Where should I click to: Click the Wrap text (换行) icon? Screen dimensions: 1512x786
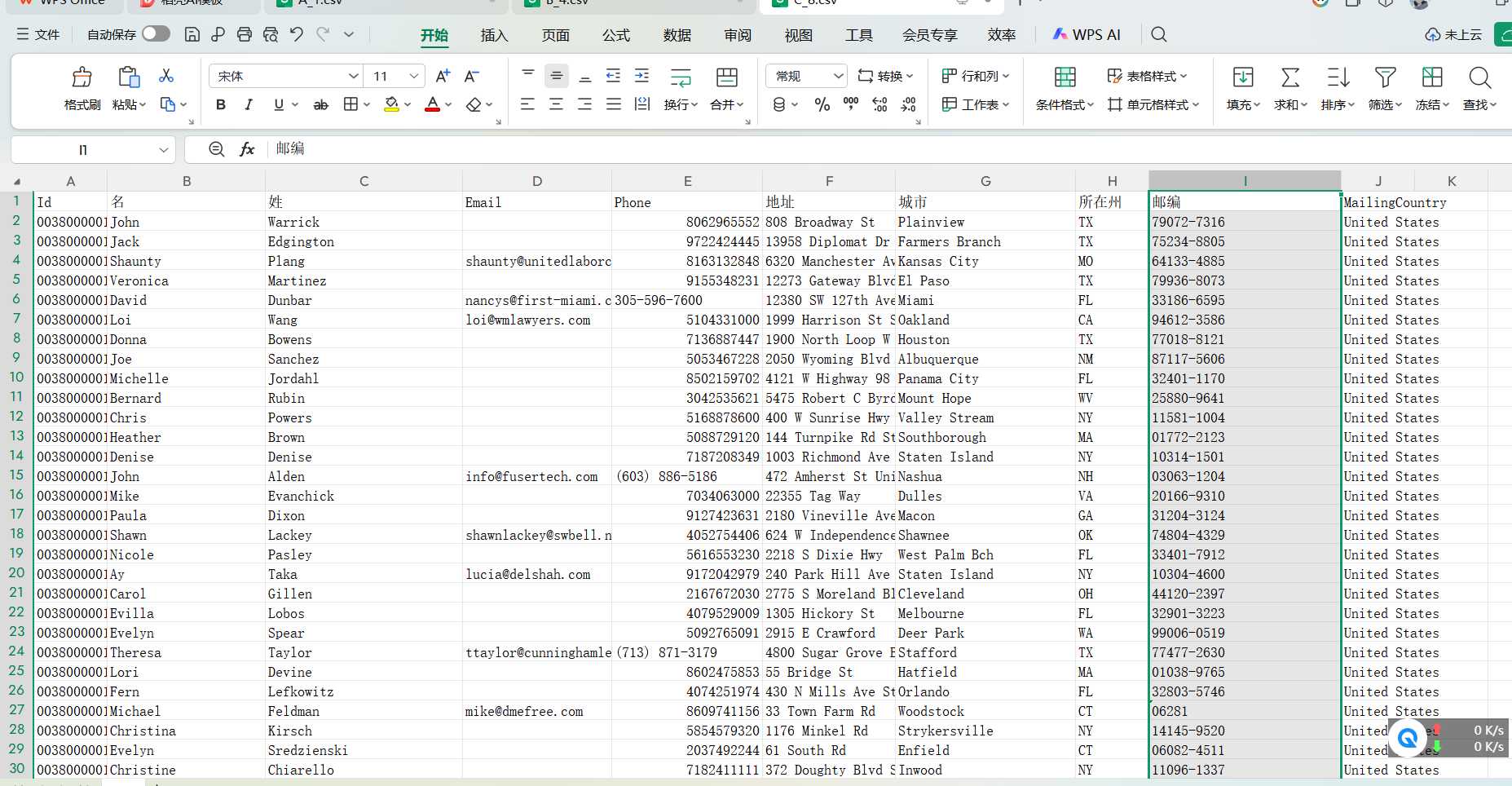[681, 77]
